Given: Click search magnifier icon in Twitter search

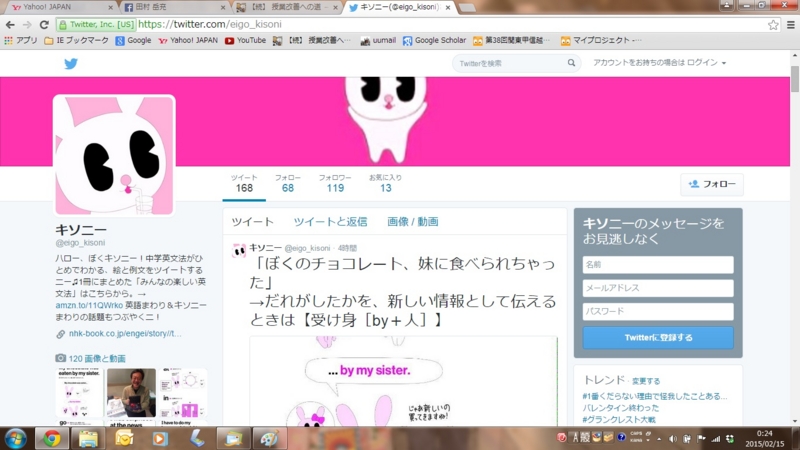Looking at the screenshot, I should tap(571, 63).
